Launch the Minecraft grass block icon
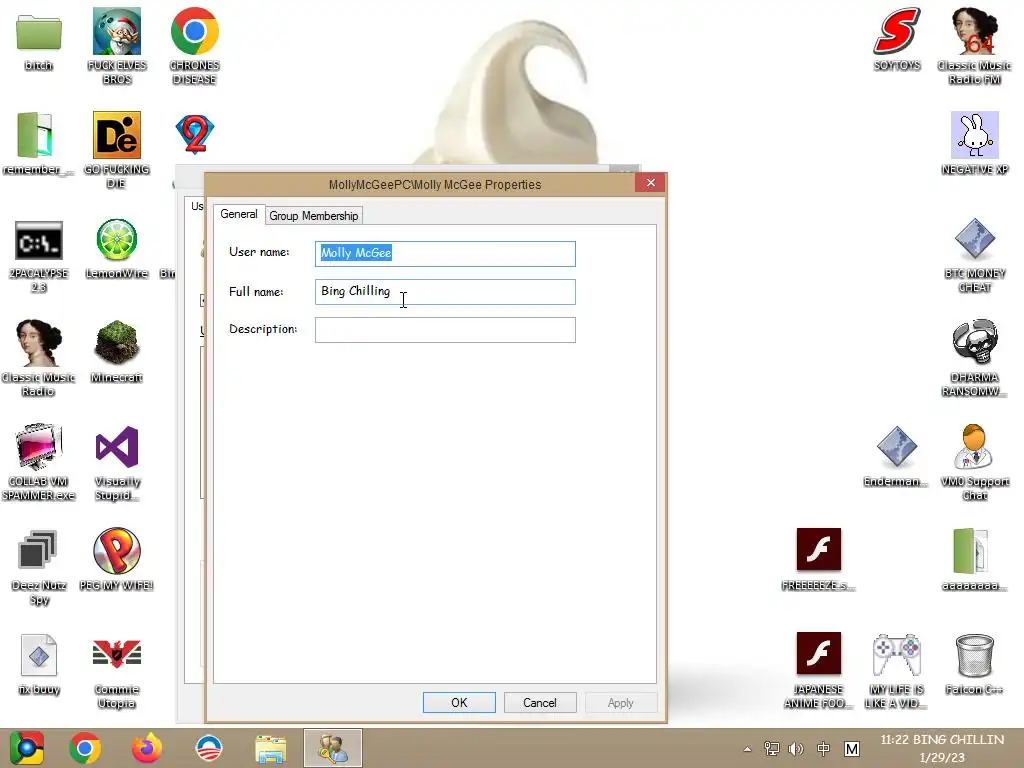This screenshot has height=768, width=1024. (x=117, y=343)
